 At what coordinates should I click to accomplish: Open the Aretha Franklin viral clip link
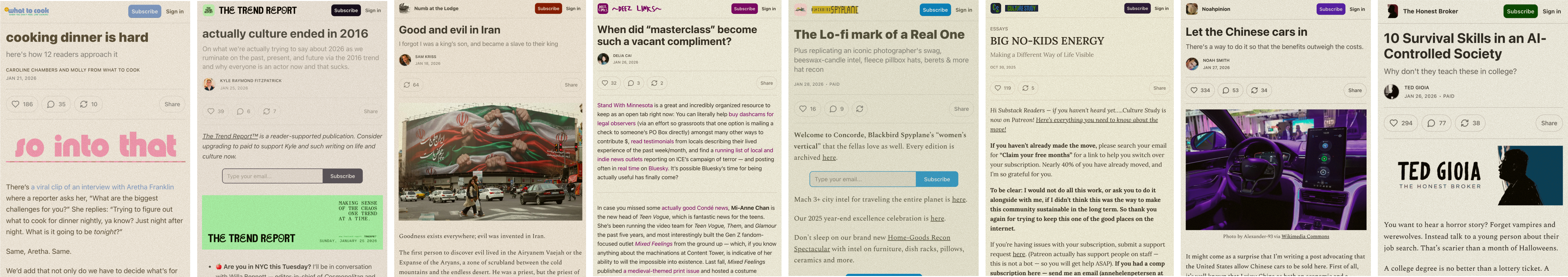pos(102,187)
